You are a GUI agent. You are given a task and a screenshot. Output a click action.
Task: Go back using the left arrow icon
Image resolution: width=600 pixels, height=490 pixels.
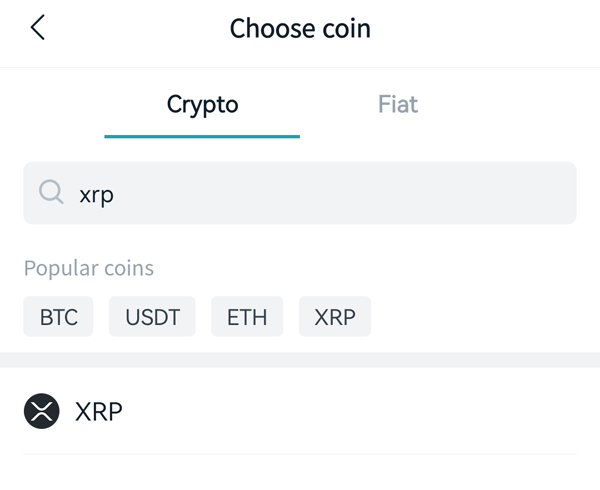(38, 27)
